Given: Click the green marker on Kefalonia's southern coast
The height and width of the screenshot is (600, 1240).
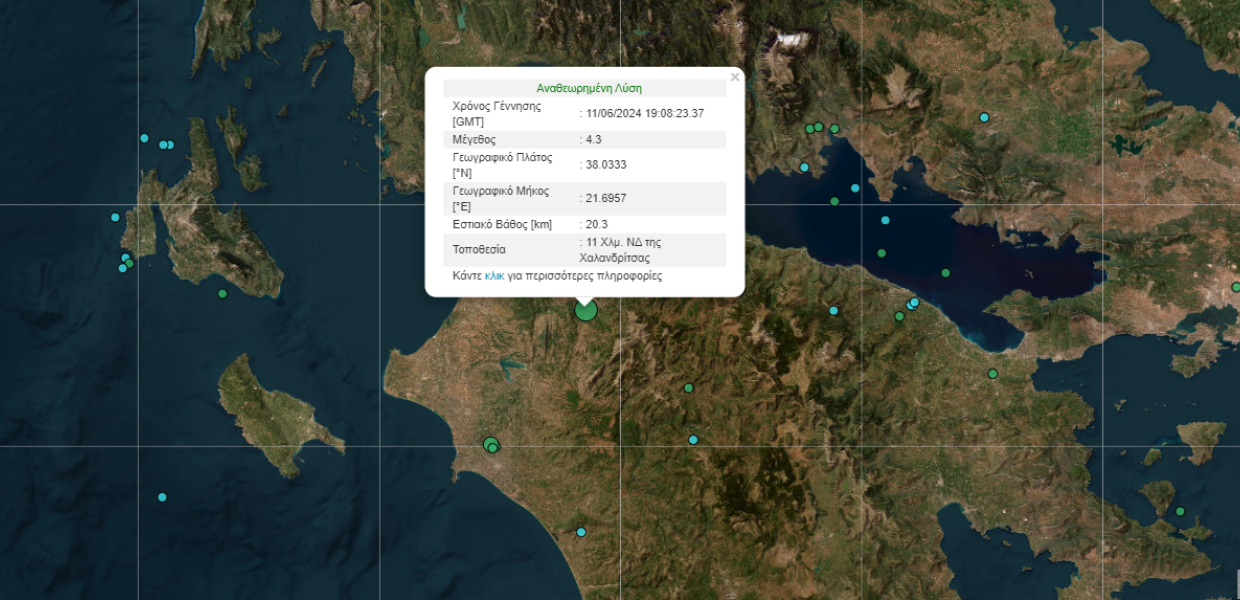Looking at the screenshot, I should [x=222, y=293].
